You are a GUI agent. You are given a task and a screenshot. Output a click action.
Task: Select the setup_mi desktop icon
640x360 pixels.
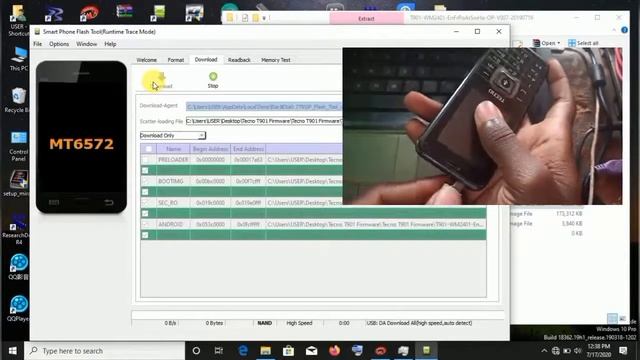(18, 184)
